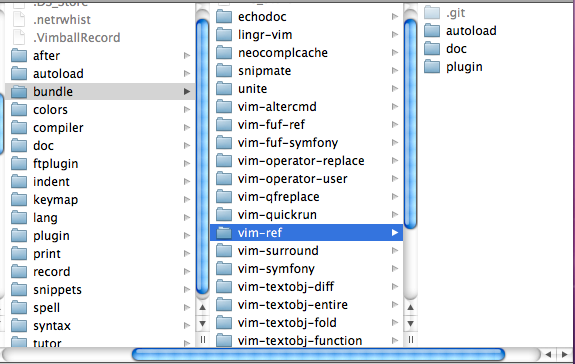Click the folder icon next to after
Screen dimensions: 575x364
19,55
